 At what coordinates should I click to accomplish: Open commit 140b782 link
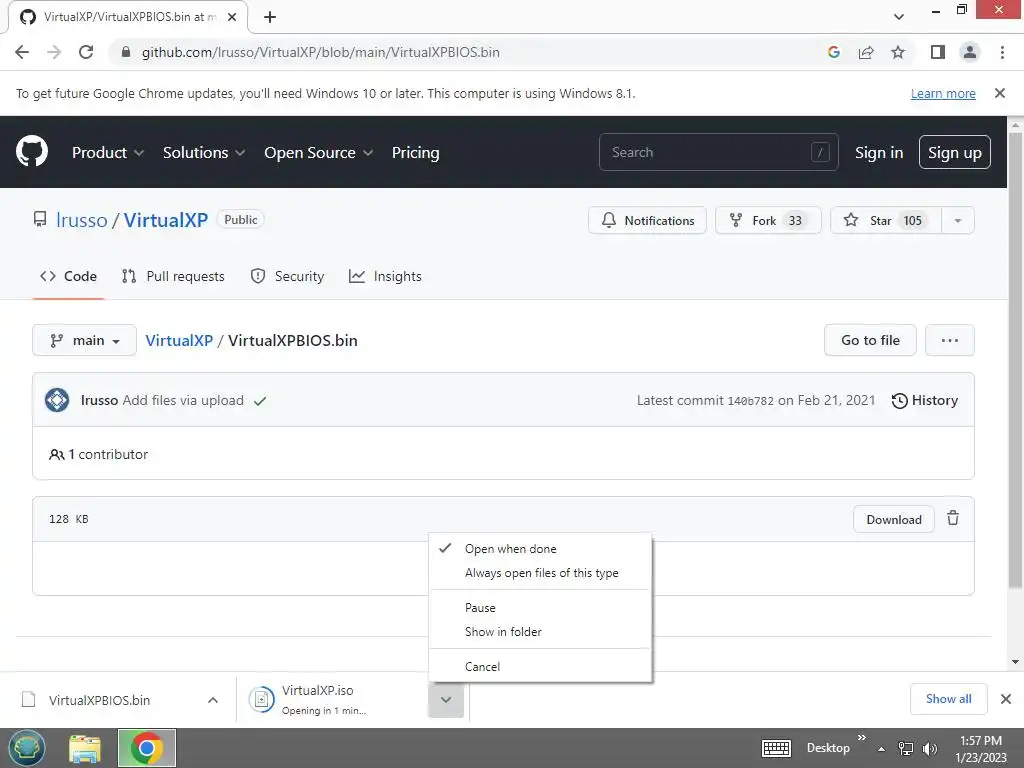tap(750, 400)
